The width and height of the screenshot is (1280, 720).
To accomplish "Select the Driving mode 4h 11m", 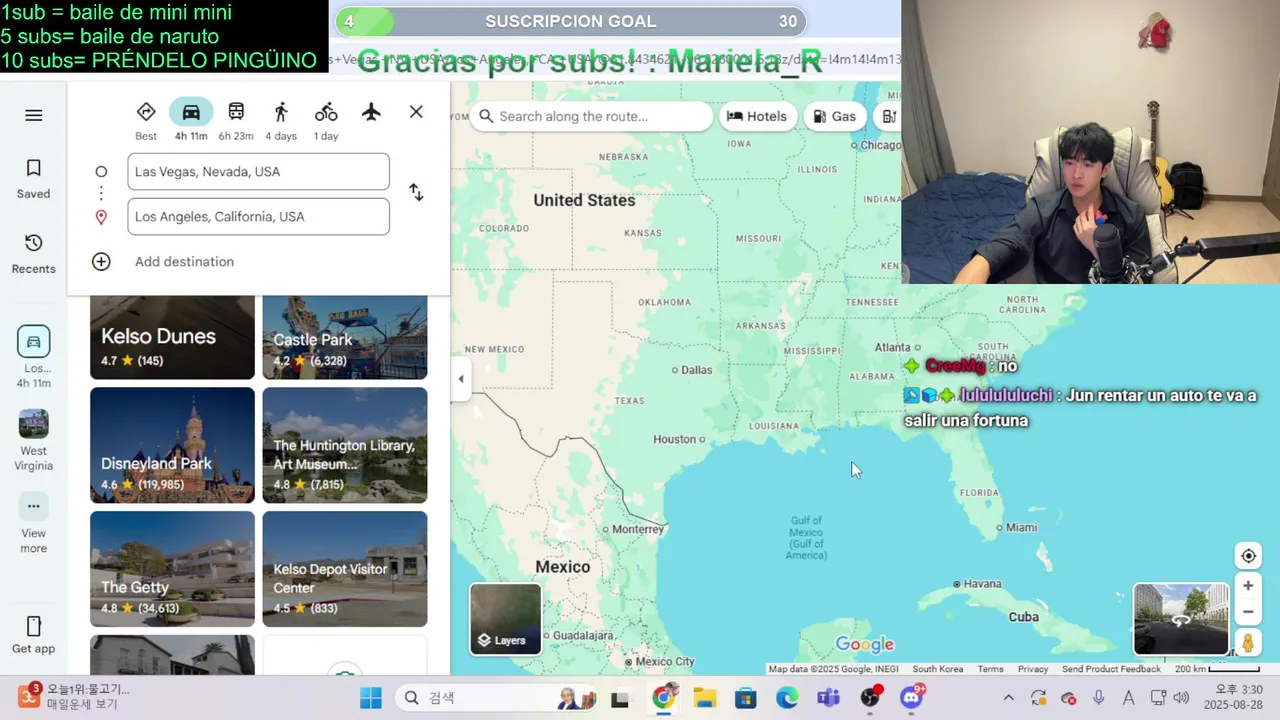I will (x=191, y=121).
